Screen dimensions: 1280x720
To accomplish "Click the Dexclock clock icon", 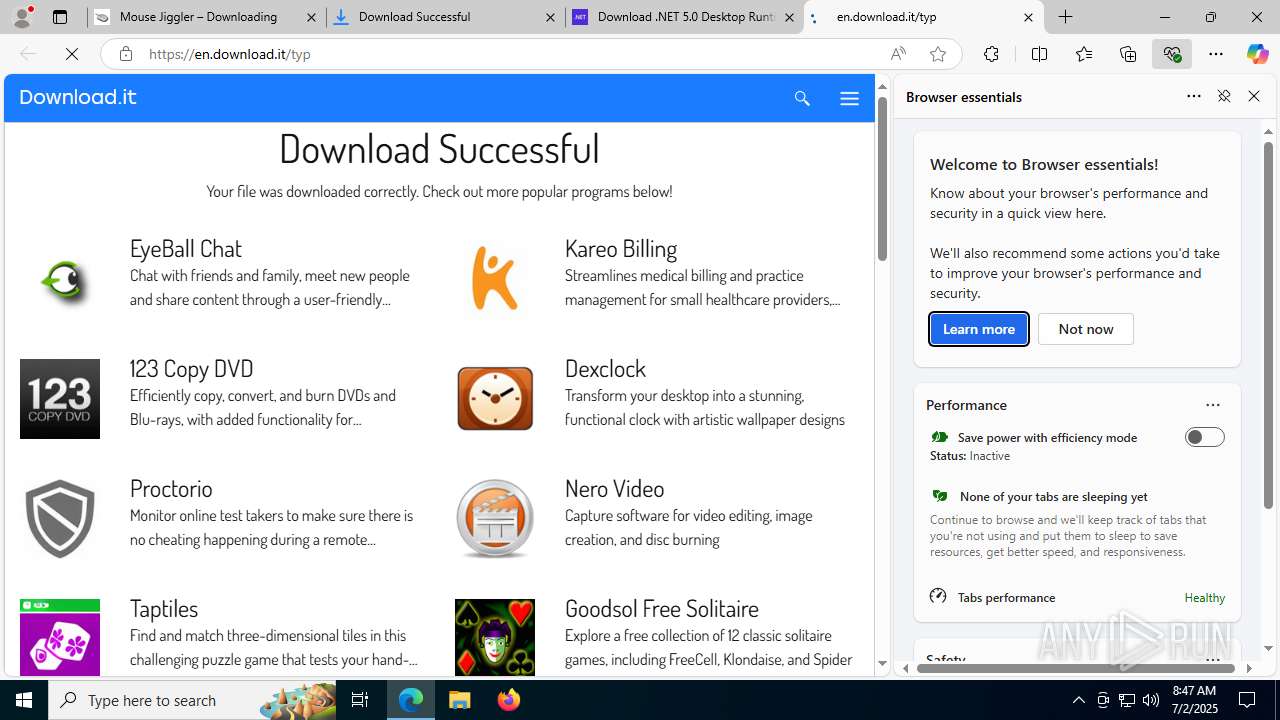I will tap(495, 398).
